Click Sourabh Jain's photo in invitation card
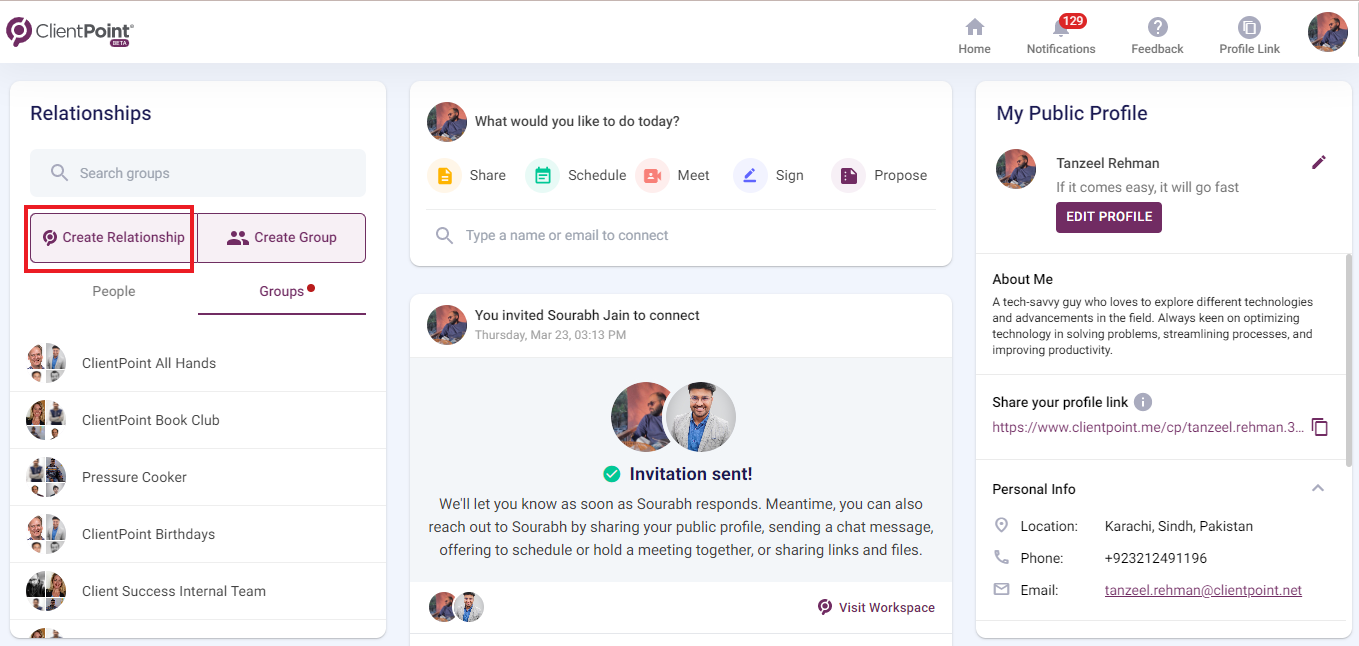This screenshot has width=1359, height=646. (700, 417)
